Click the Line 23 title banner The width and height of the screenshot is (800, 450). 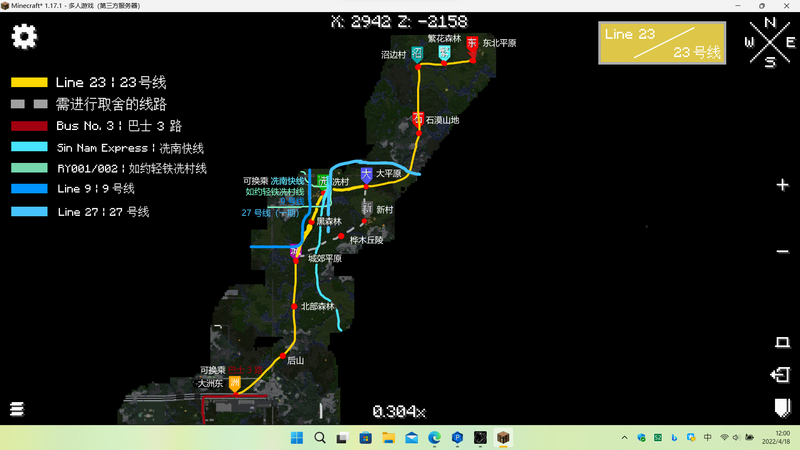point(662,43)
